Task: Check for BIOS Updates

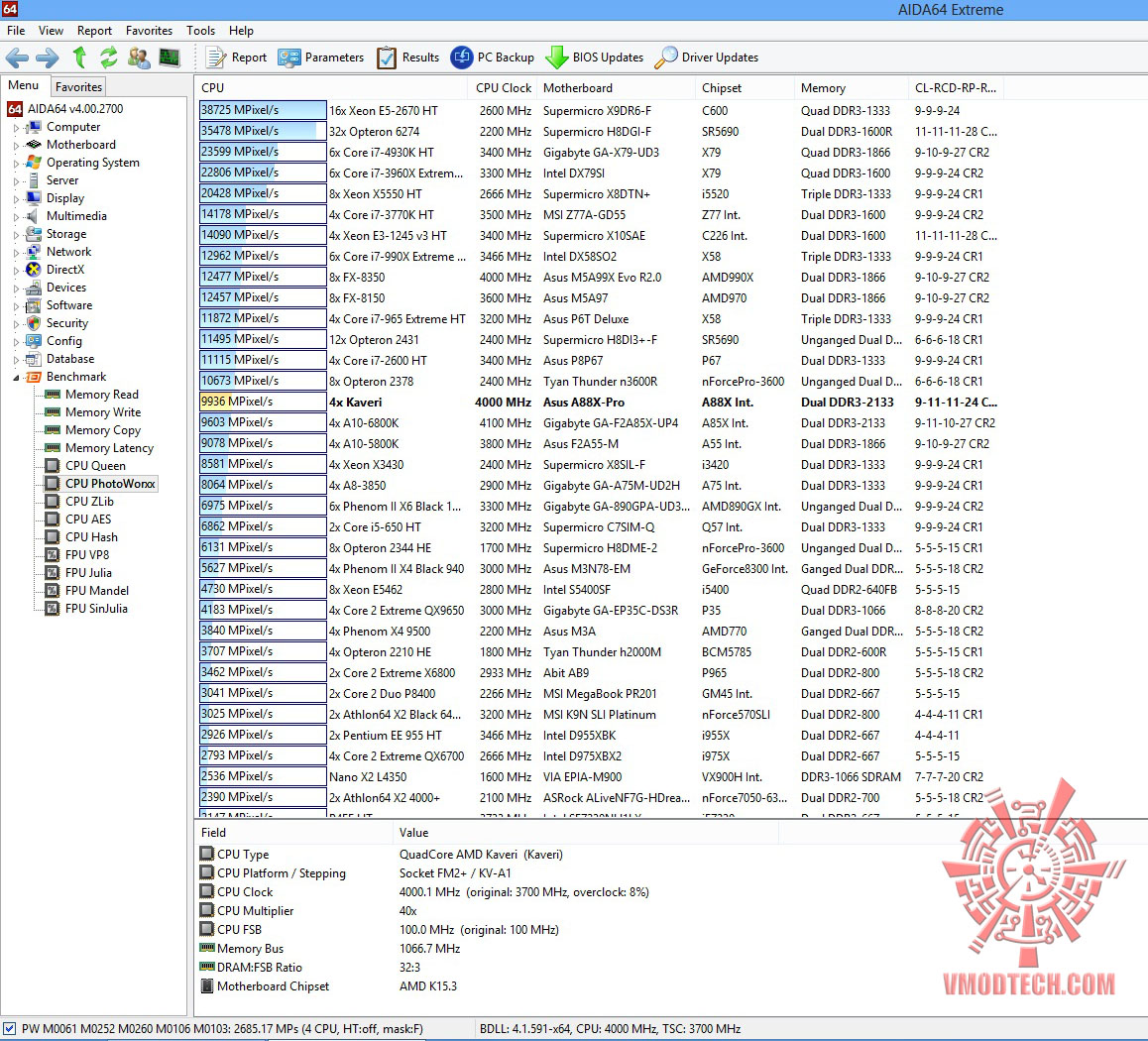Action: click(595, 58)
